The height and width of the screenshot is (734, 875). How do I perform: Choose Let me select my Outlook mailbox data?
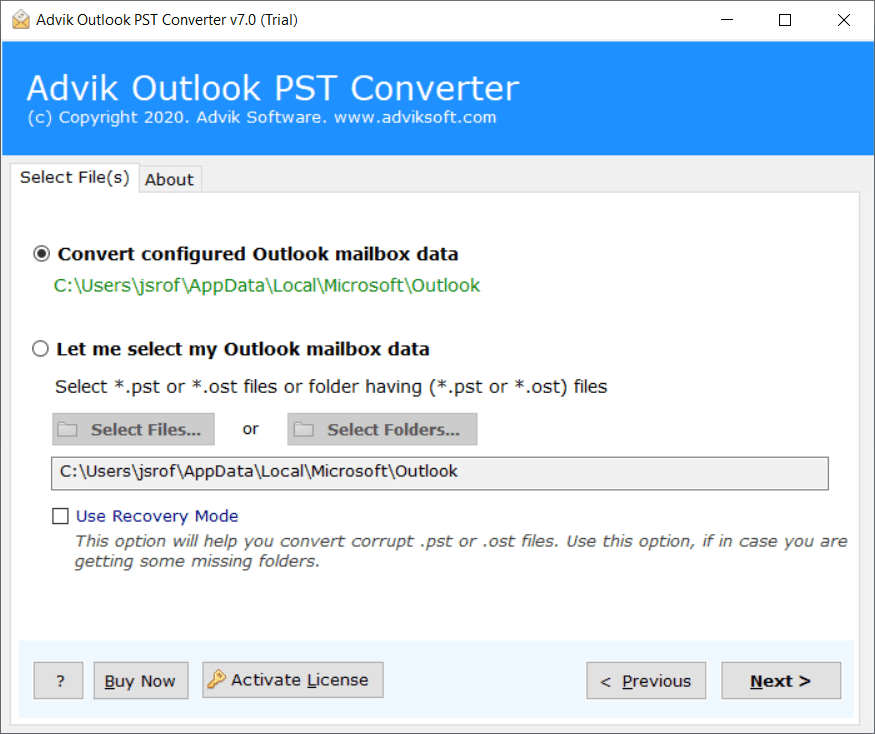point(40,349)
